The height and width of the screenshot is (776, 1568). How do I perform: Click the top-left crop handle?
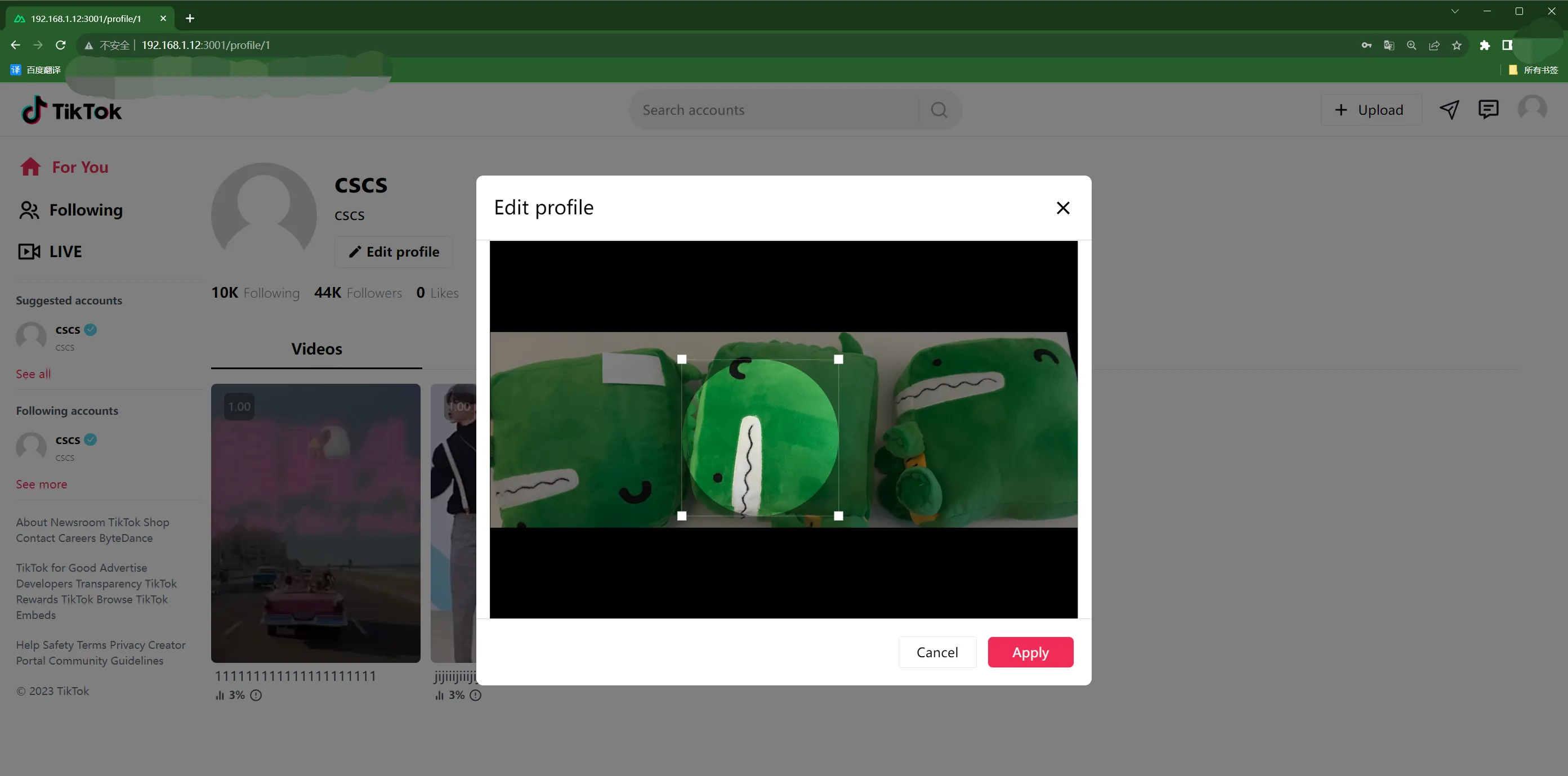[x=682, y=360]
